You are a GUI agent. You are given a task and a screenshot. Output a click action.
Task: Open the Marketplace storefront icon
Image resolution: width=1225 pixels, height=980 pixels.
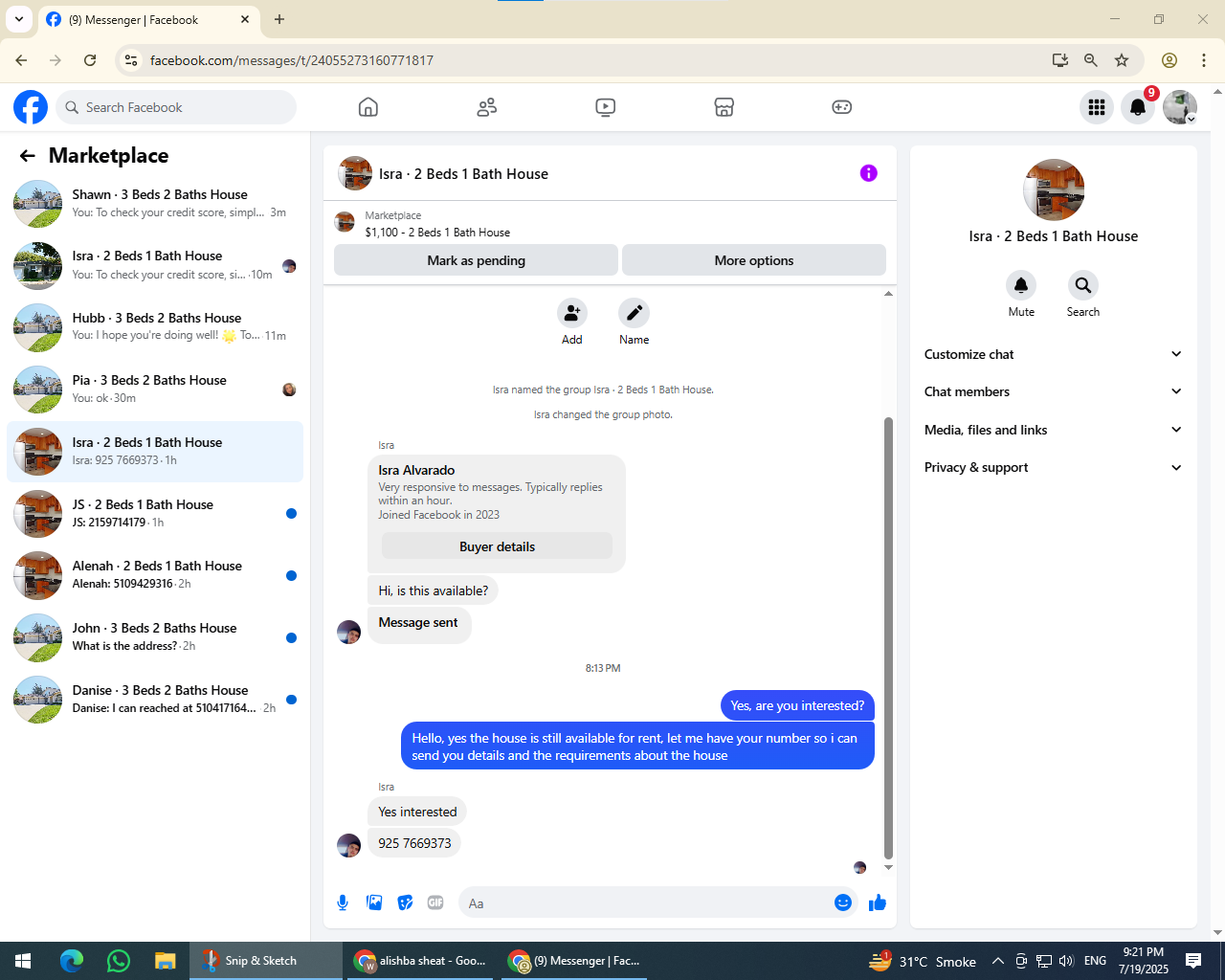click(x=724, y=107)
